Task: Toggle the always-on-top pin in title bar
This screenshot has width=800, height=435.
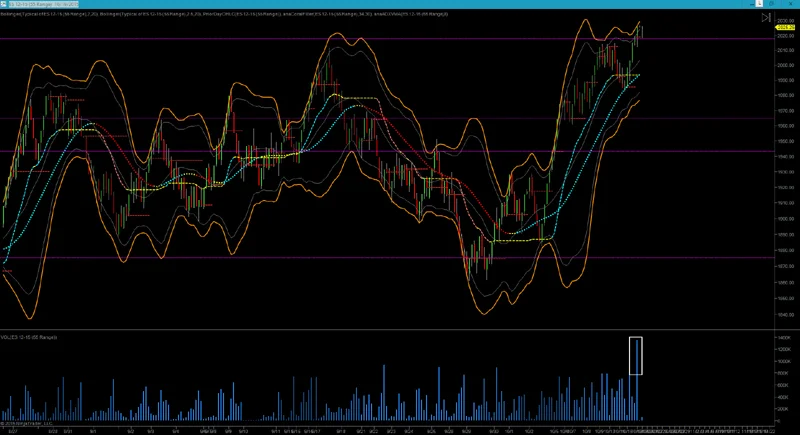Action: click(759, 4)
